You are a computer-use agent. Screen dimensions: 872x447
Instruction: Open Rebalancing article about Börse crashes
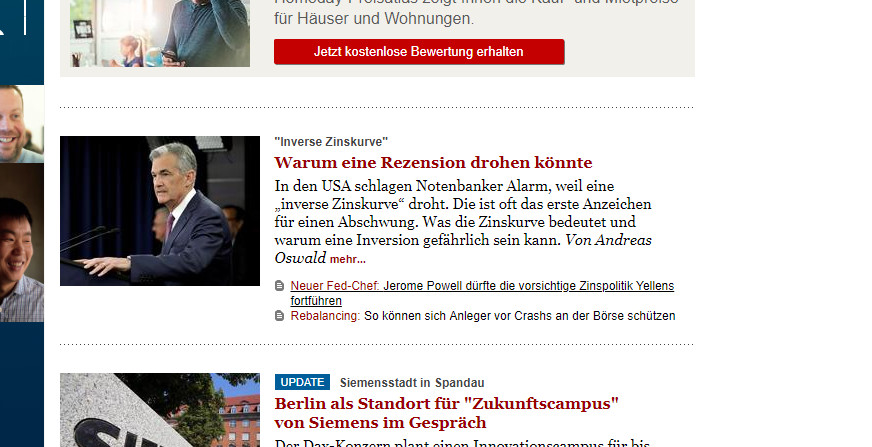point(483,316)
